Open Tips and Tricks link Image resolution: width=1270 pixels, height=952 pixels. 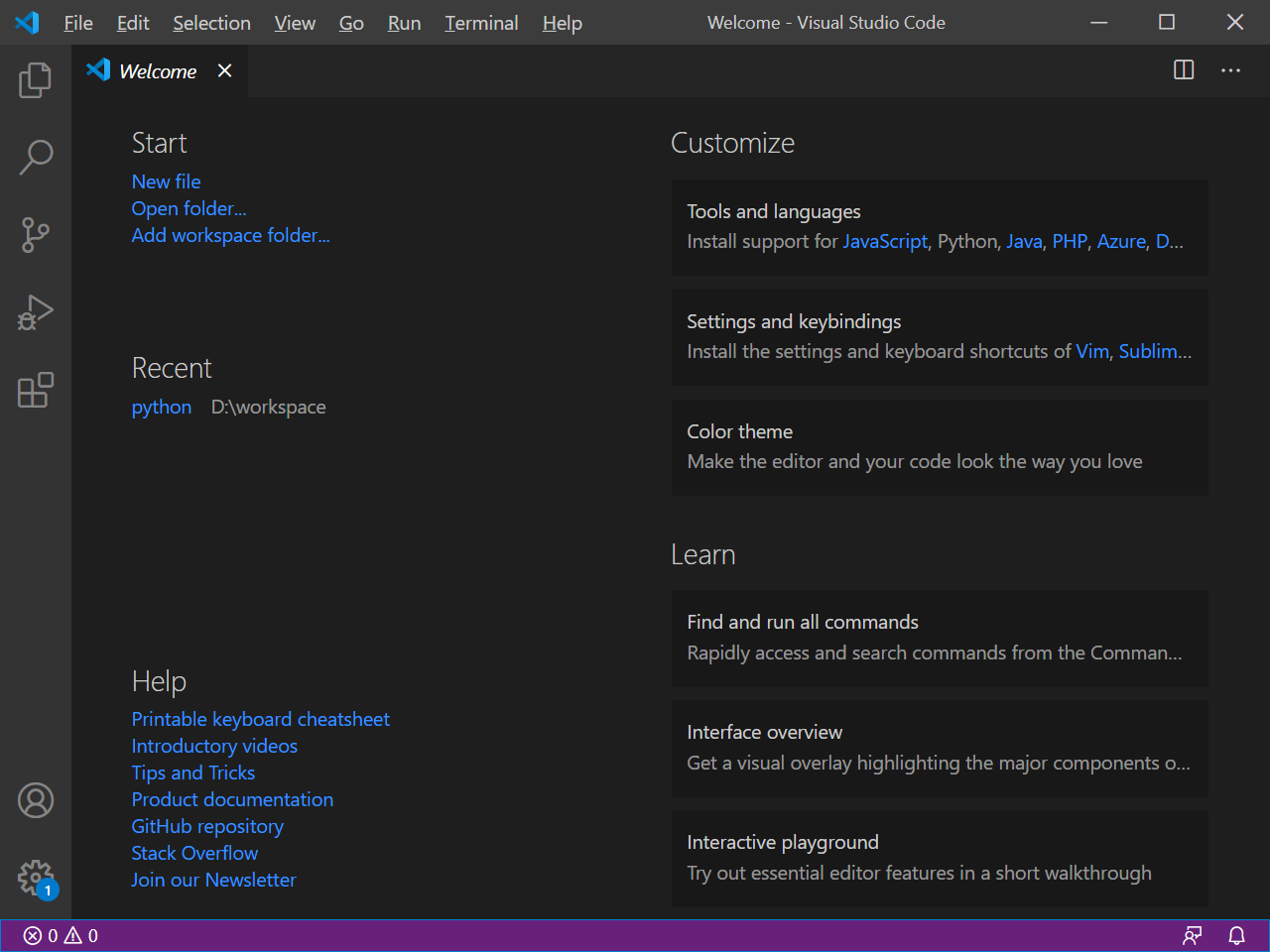(193, 773)
